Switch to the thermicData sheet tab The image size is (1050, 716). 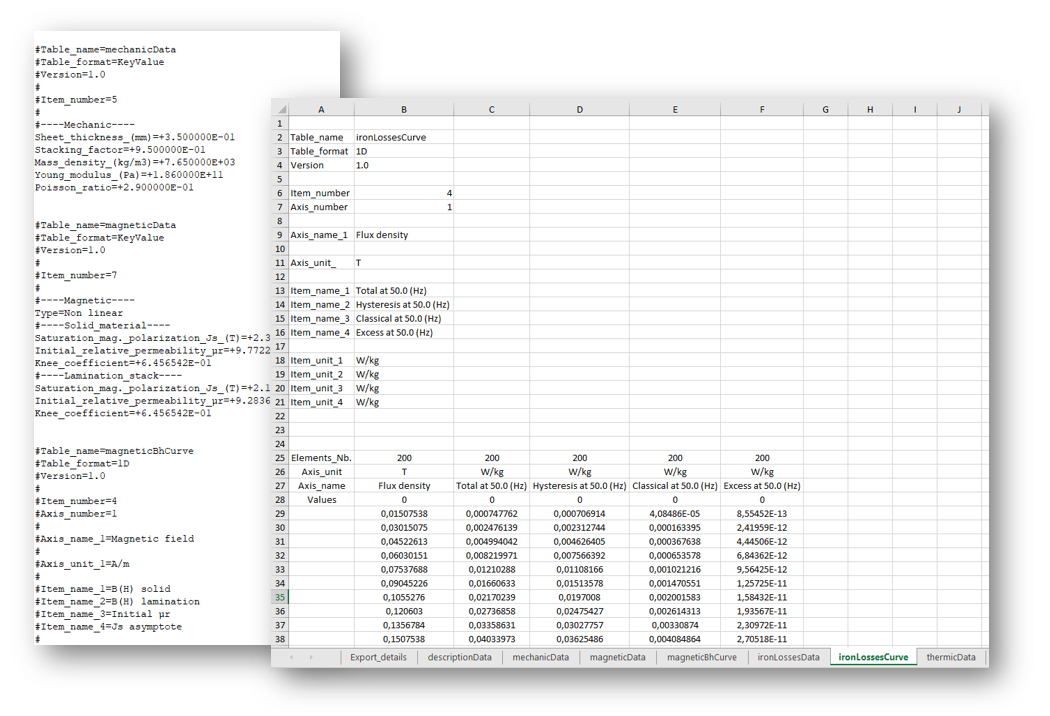click(x=951, y=657)
